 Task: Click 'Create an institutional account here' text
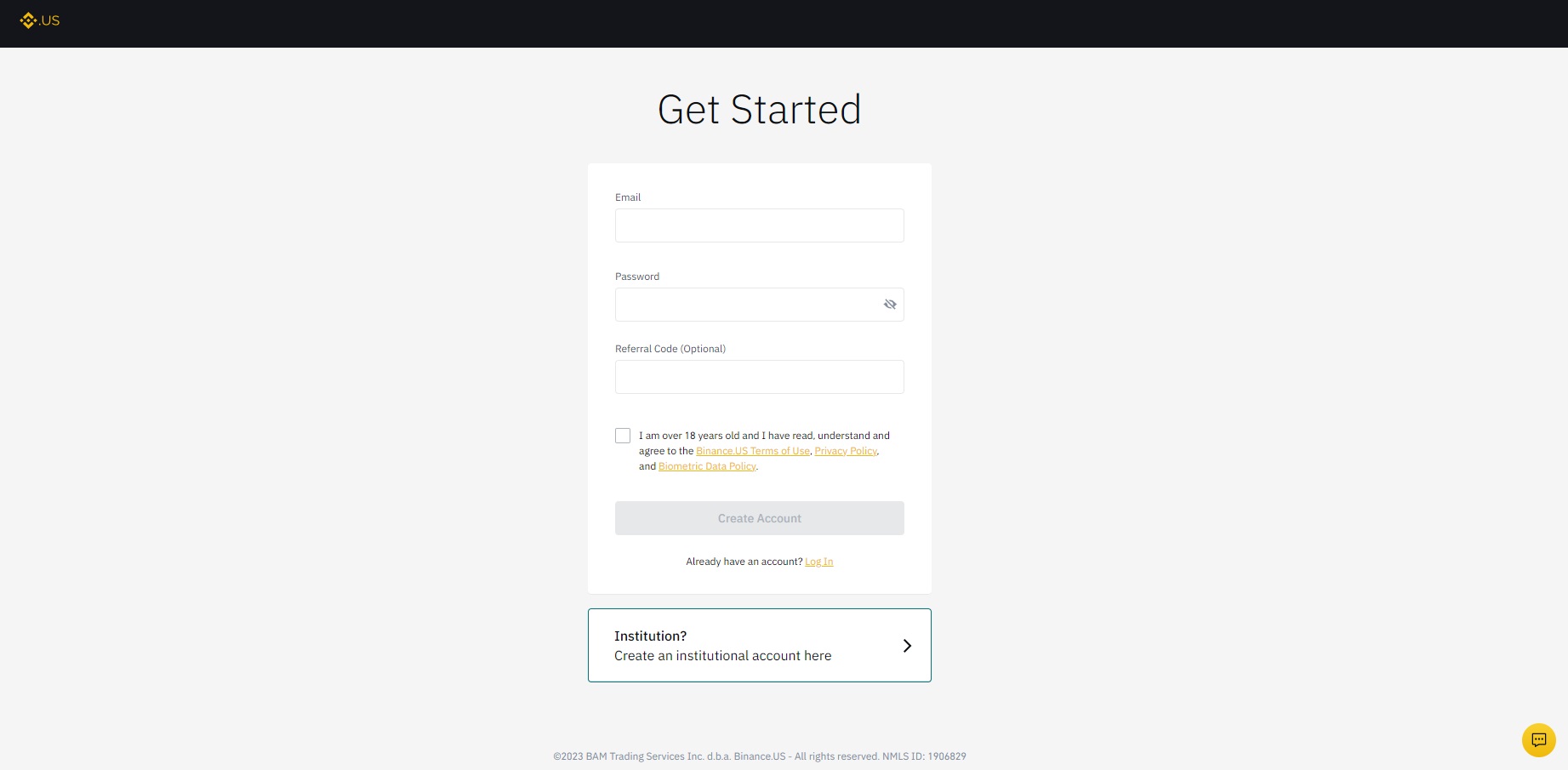pos(722,656)
